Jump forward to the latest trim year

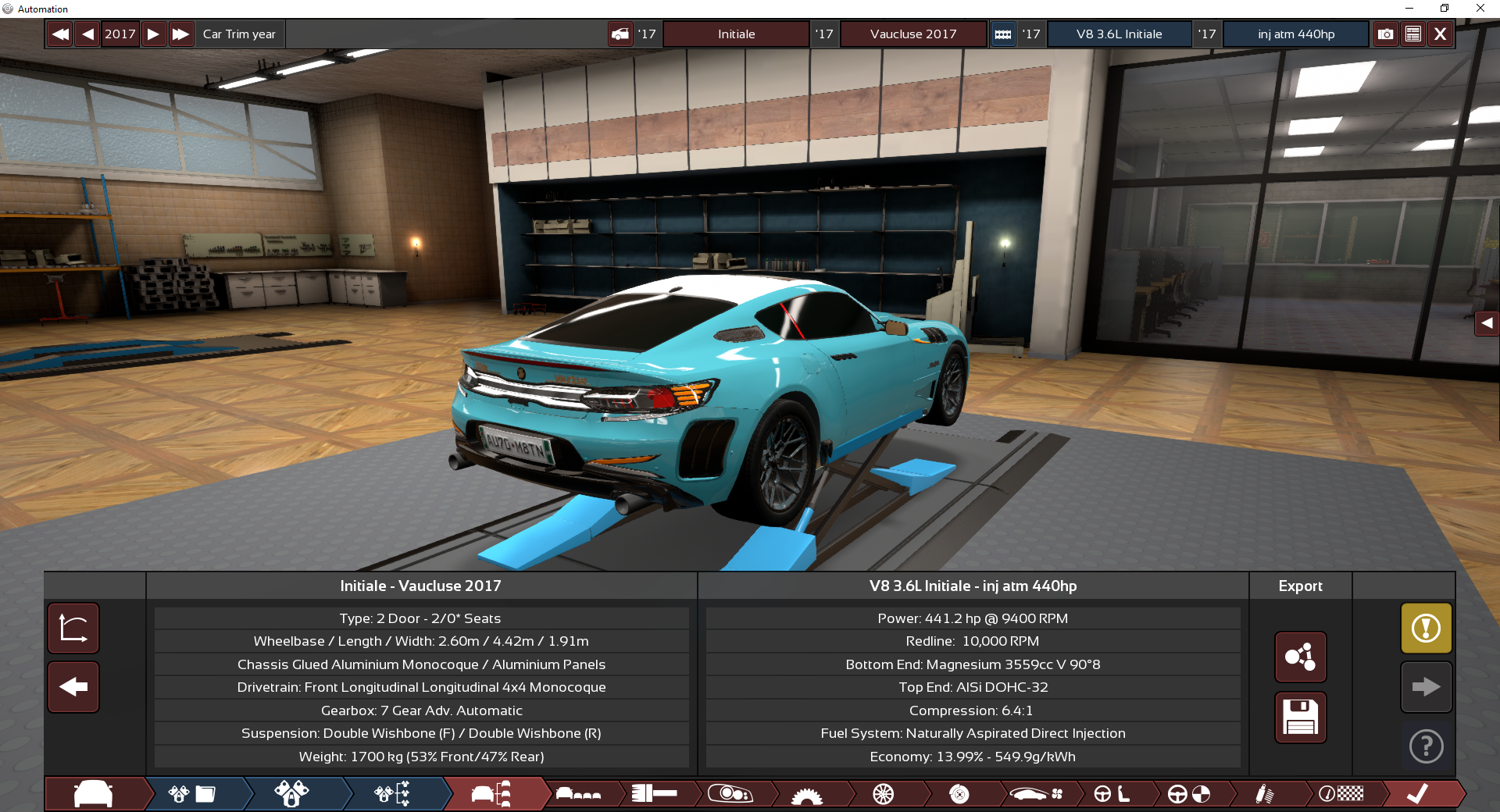[x=180, y=34]
